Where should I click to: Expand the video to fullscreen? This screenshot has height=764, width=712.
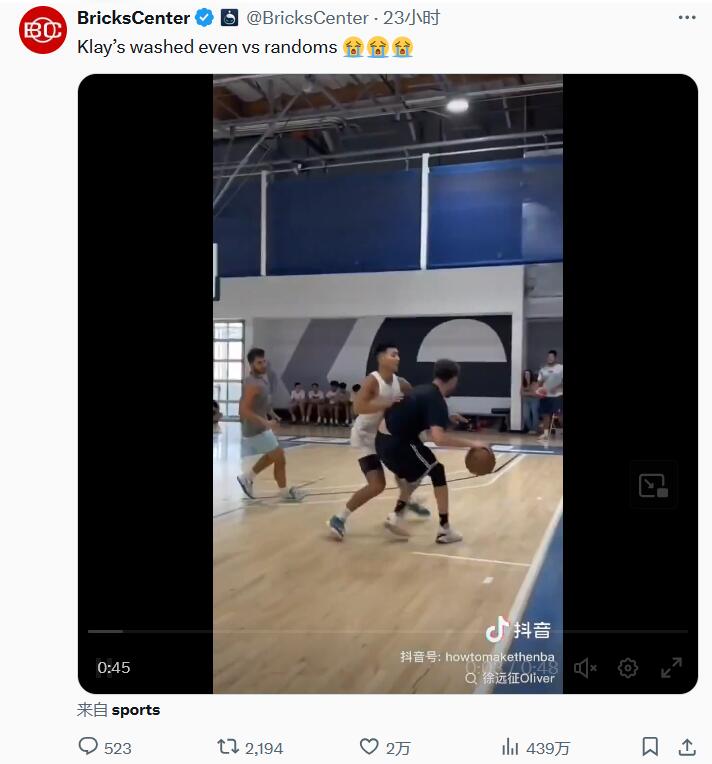pos(671,667)
